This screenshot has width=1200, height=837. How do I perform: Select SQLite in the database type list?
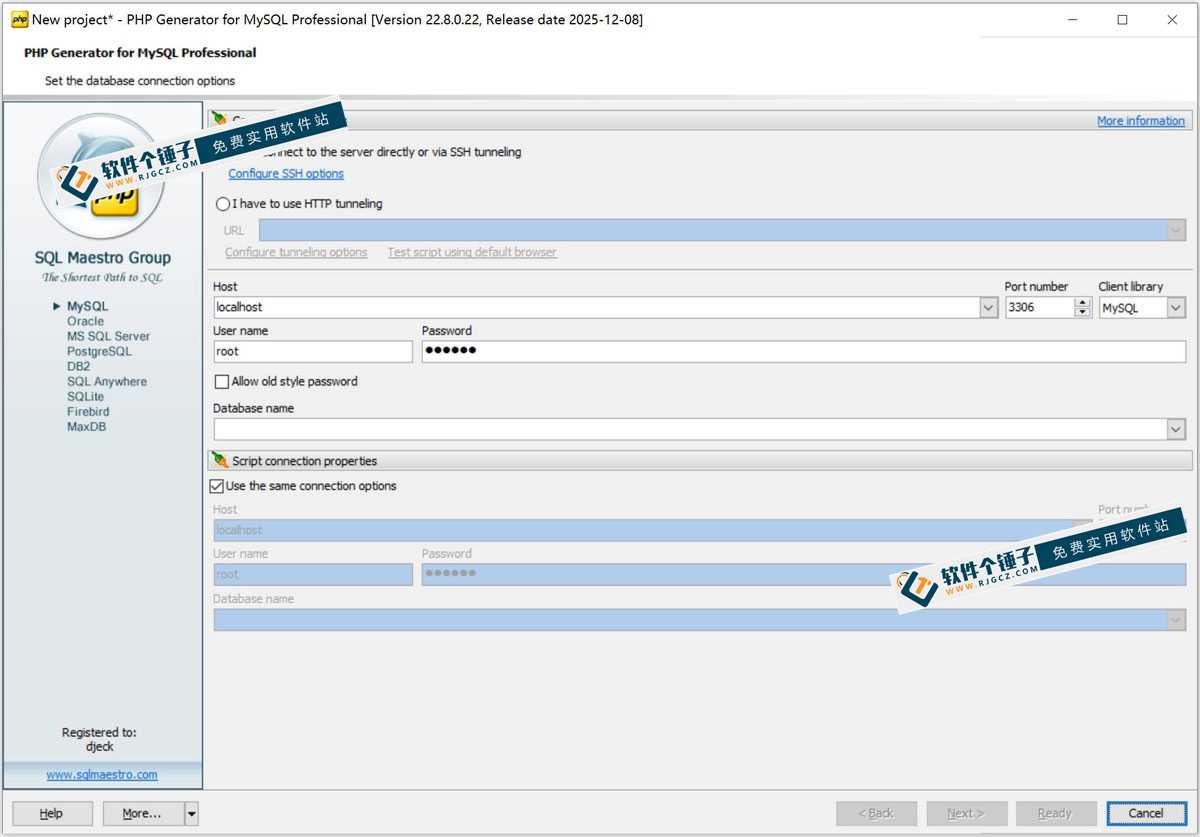(85, 396)
